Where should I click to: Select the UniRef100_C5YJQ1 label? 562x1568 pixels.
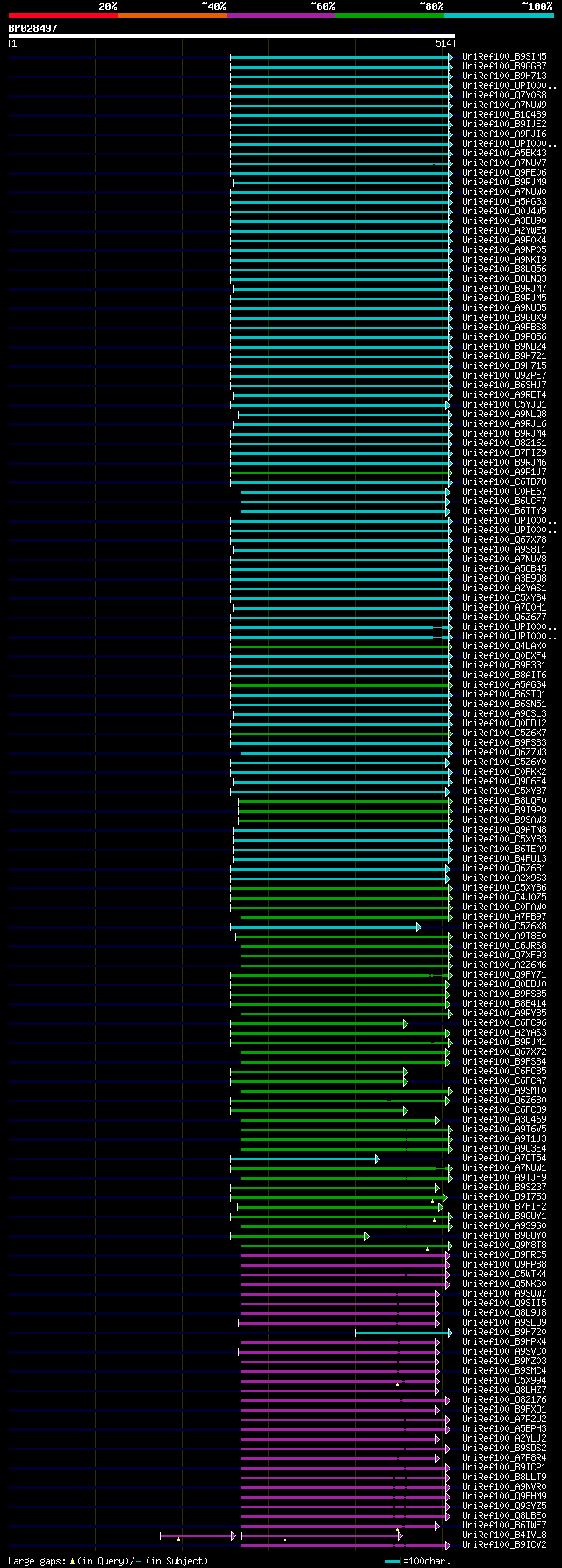pos(504,404)
